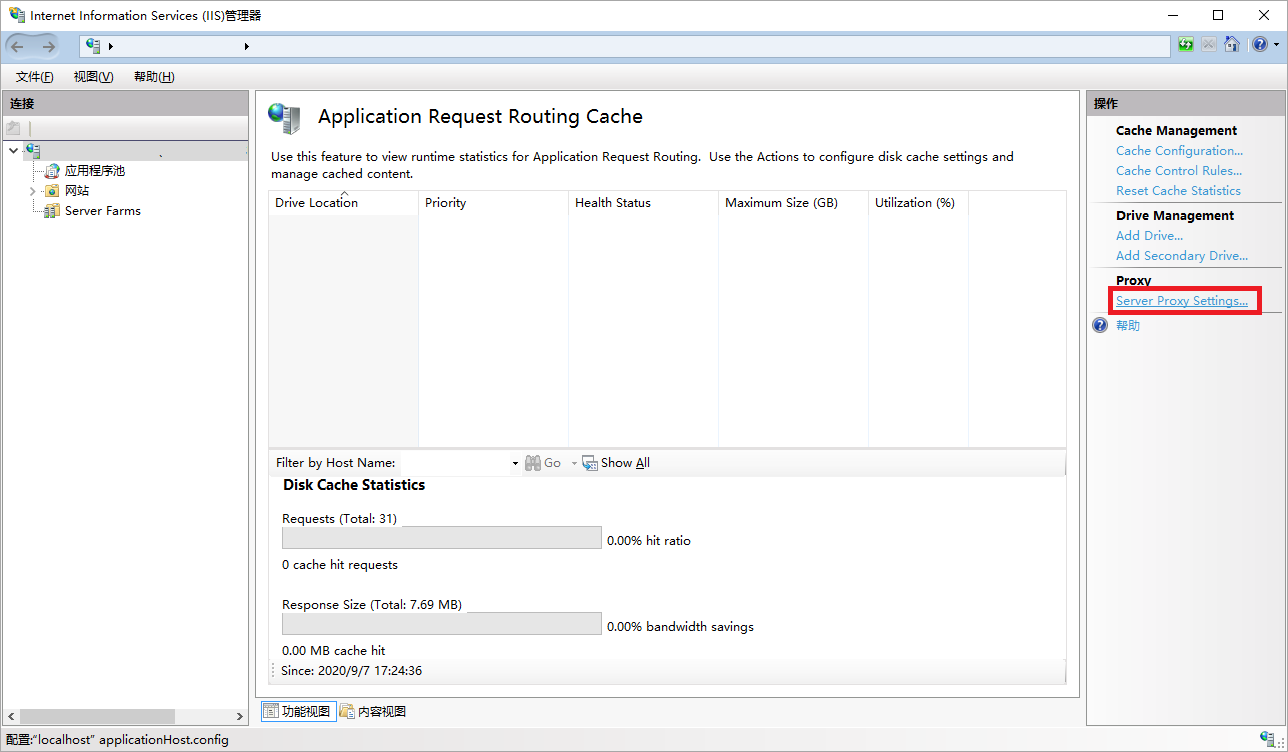This screenshot has width=1288, height=752.
Task: Click the connections pane horizontal scrollbar thumb
Action: (x=97, y=717)
